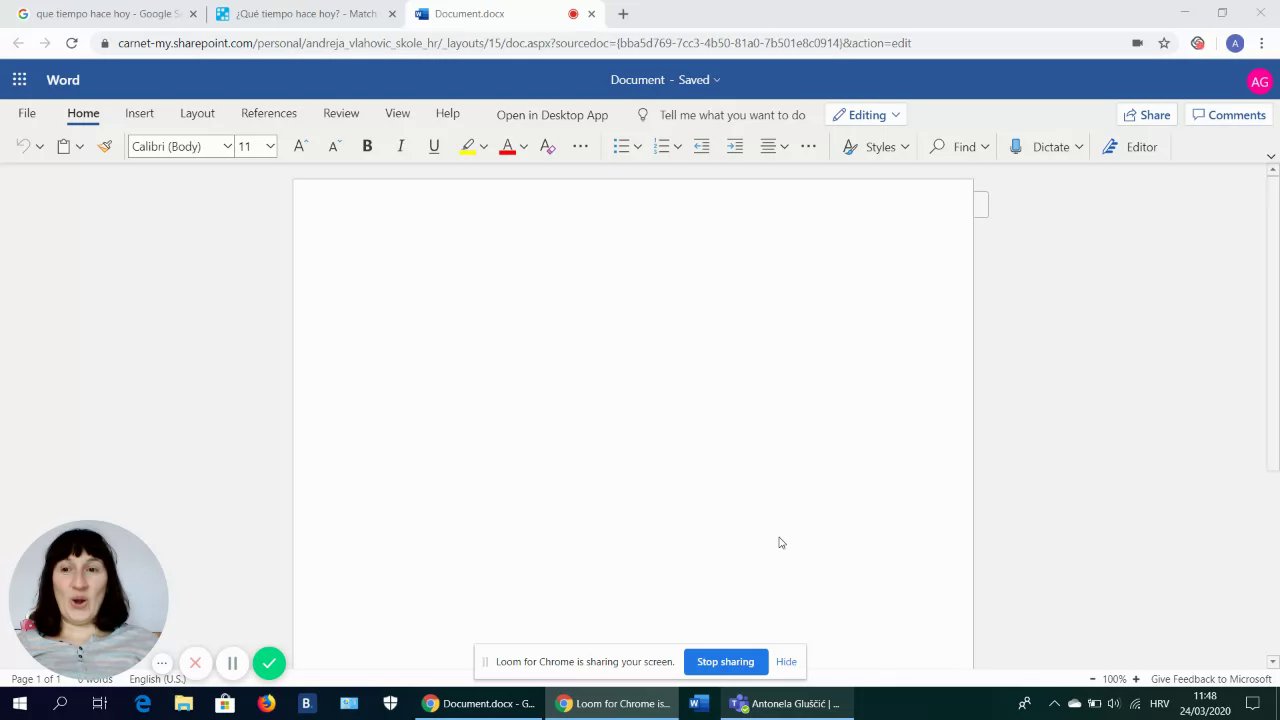Switch to the View tab
Image resolution: width=1280 pixels, height=720 pixels.
[397, 114]
